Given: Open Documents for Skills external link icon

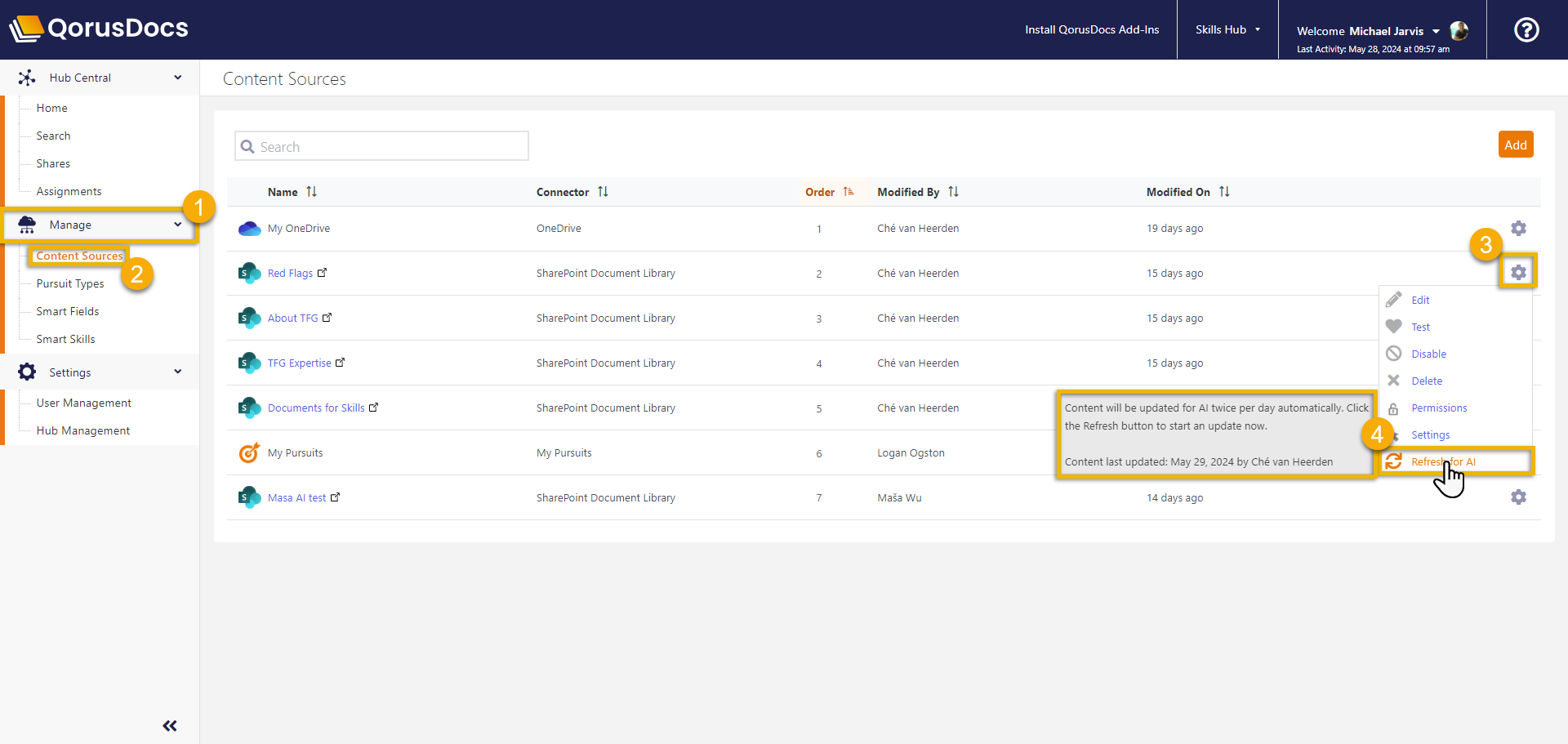Looking at the screenshot, I should [x=373, y=408].
